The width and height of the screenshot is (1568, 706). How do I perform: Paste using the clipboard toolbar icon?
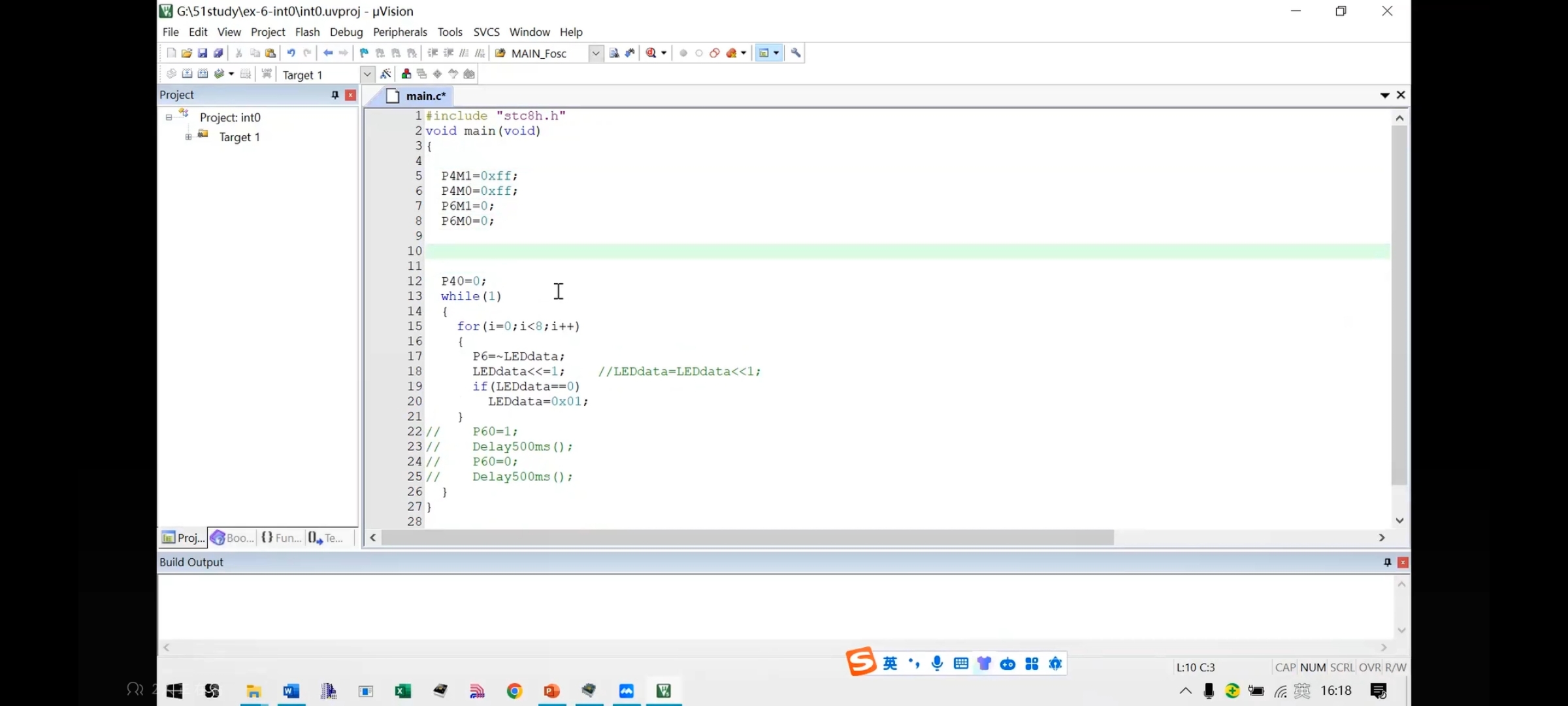(270, 53)
